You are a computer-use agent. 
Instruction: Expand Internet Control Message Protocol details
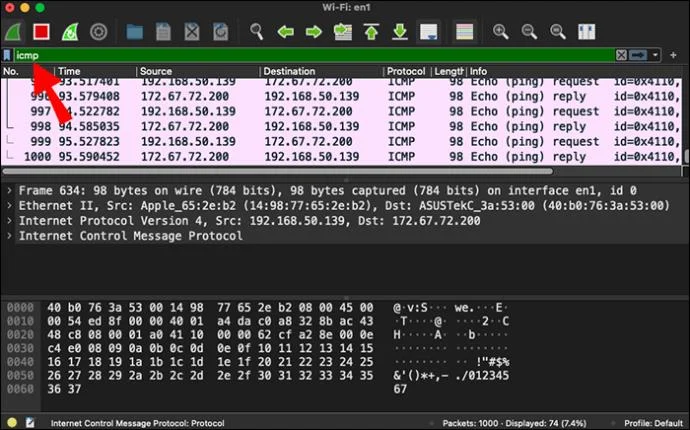(x=9, y=236)
